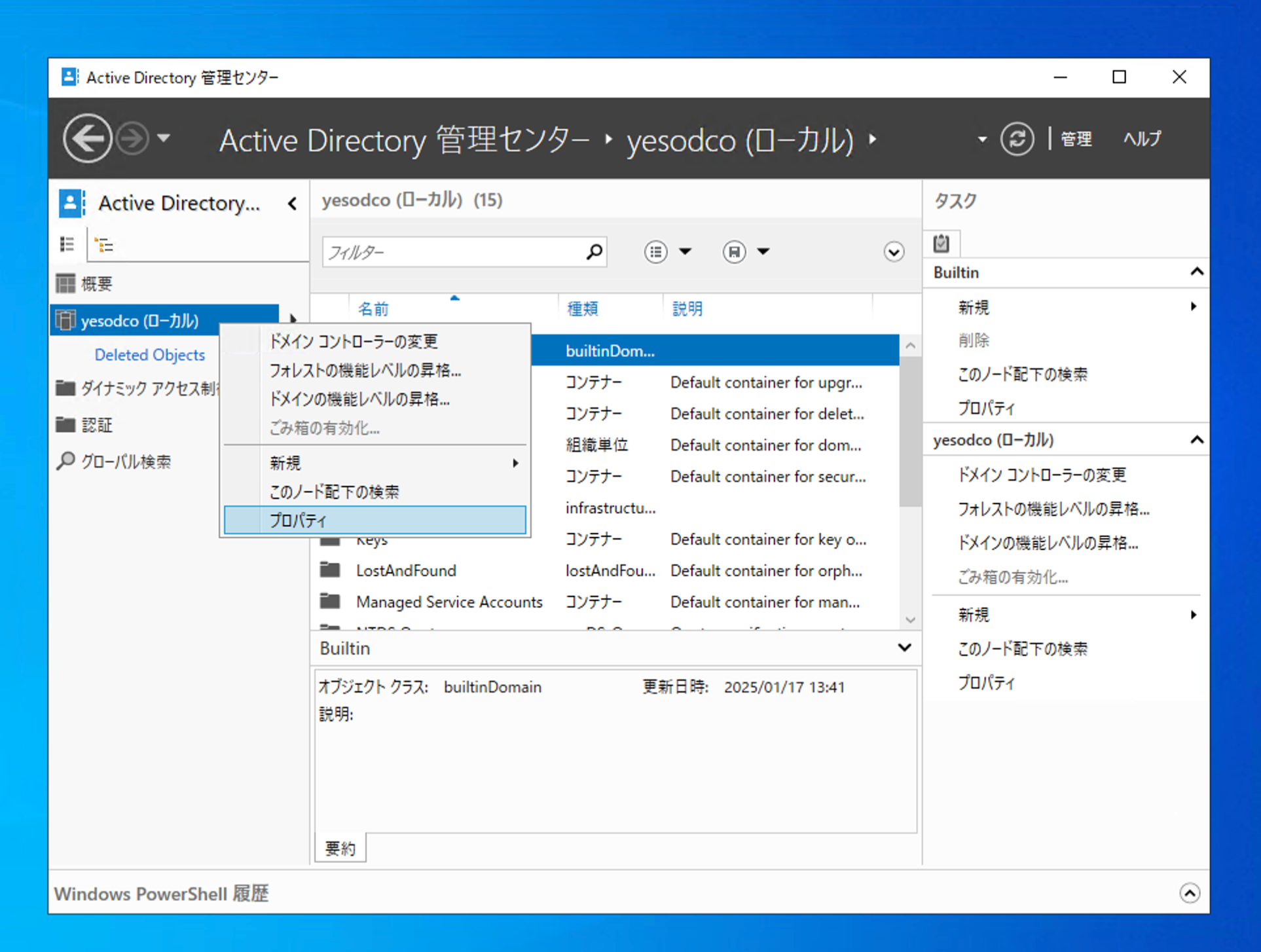Click ドメインの機能レベルの昇格 in tasks pane
Viewport: 1261px width, 952px height.
tap(1048, 543)
